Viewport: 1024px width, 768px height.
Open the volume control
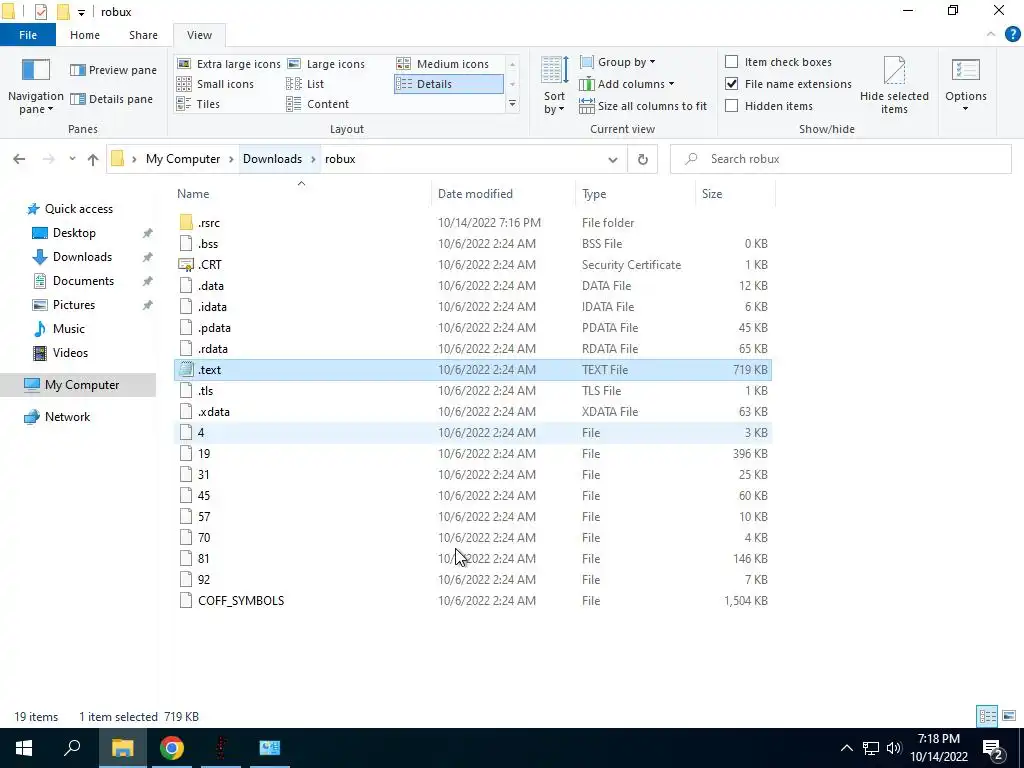click(x=894, y=748)
